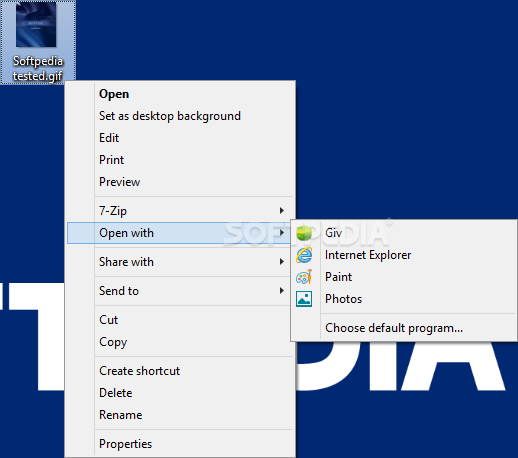
Task: Open the Send to entry
Action: click(x=180, y=291)
